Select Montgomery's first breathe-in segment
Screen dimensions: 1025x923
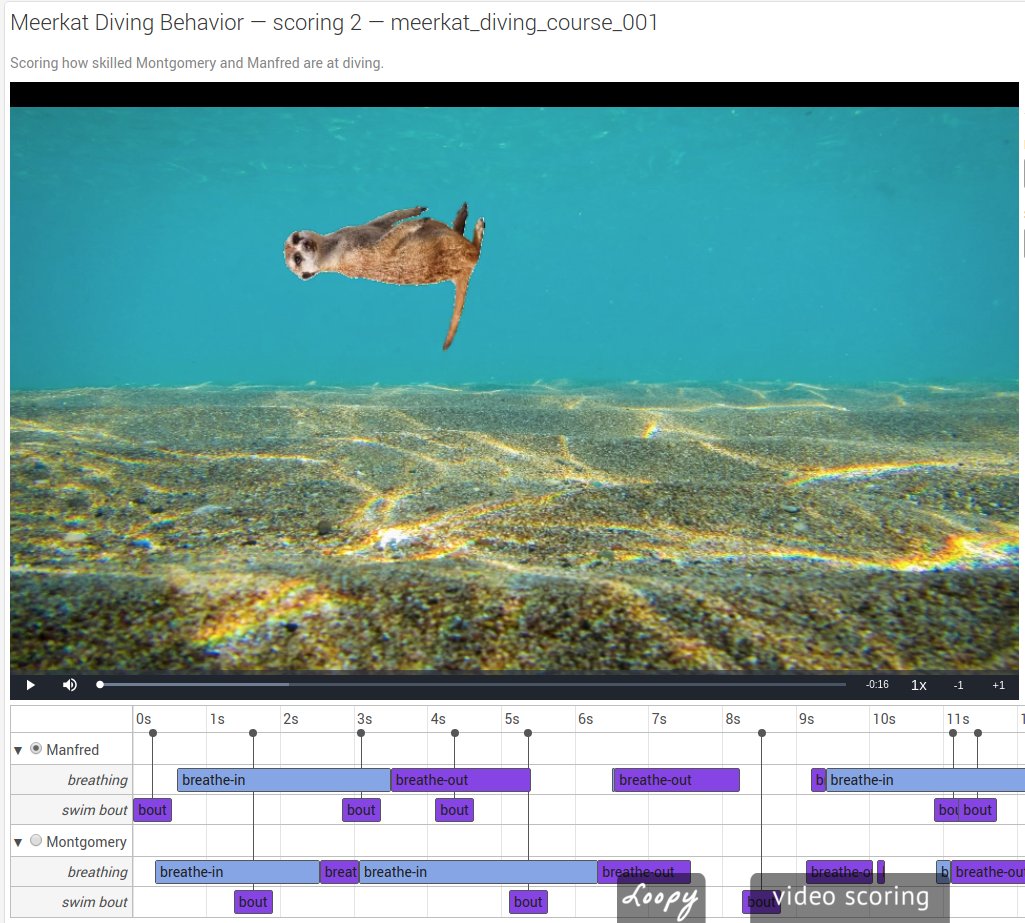[x=237, y=872]
